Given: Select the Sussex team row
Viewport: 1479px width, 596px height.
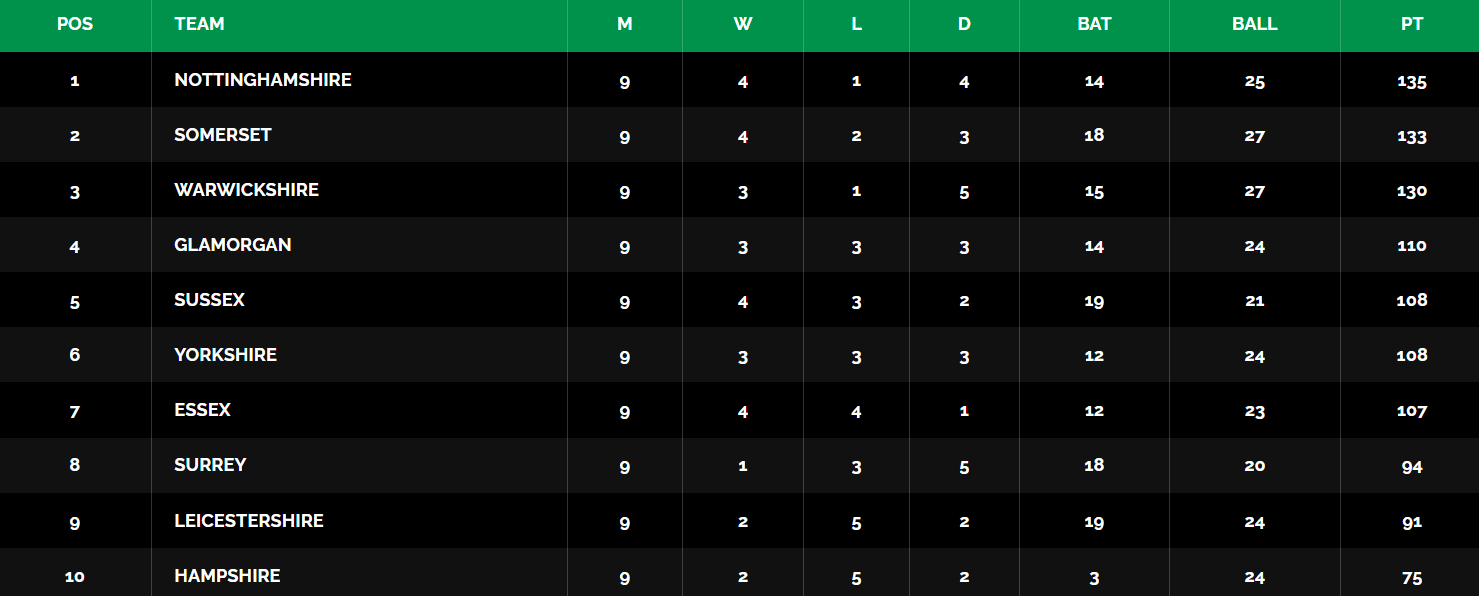Looking at the screenshot, I should (x=739, y=300).
